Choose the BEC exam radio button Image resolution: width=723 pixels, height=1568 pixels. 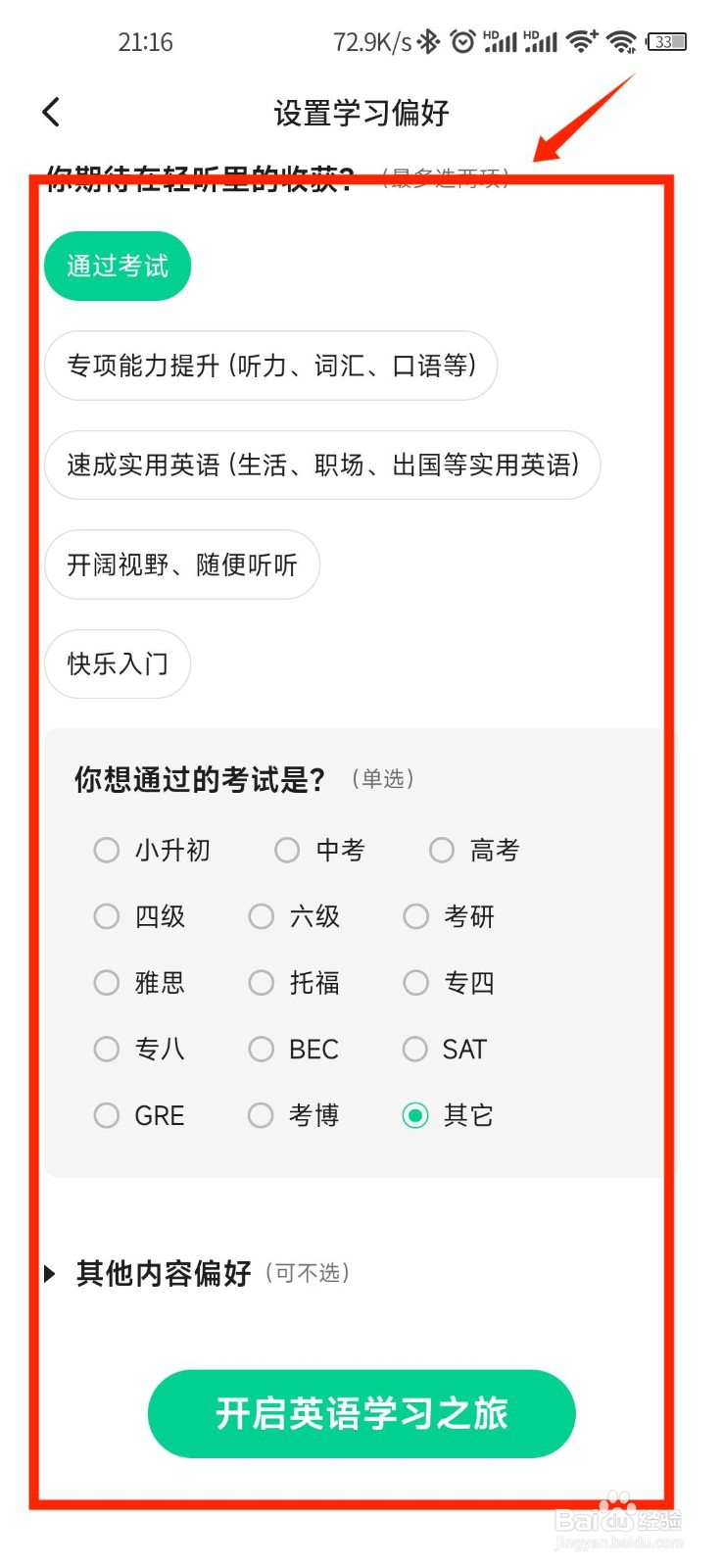[262, 1050]
